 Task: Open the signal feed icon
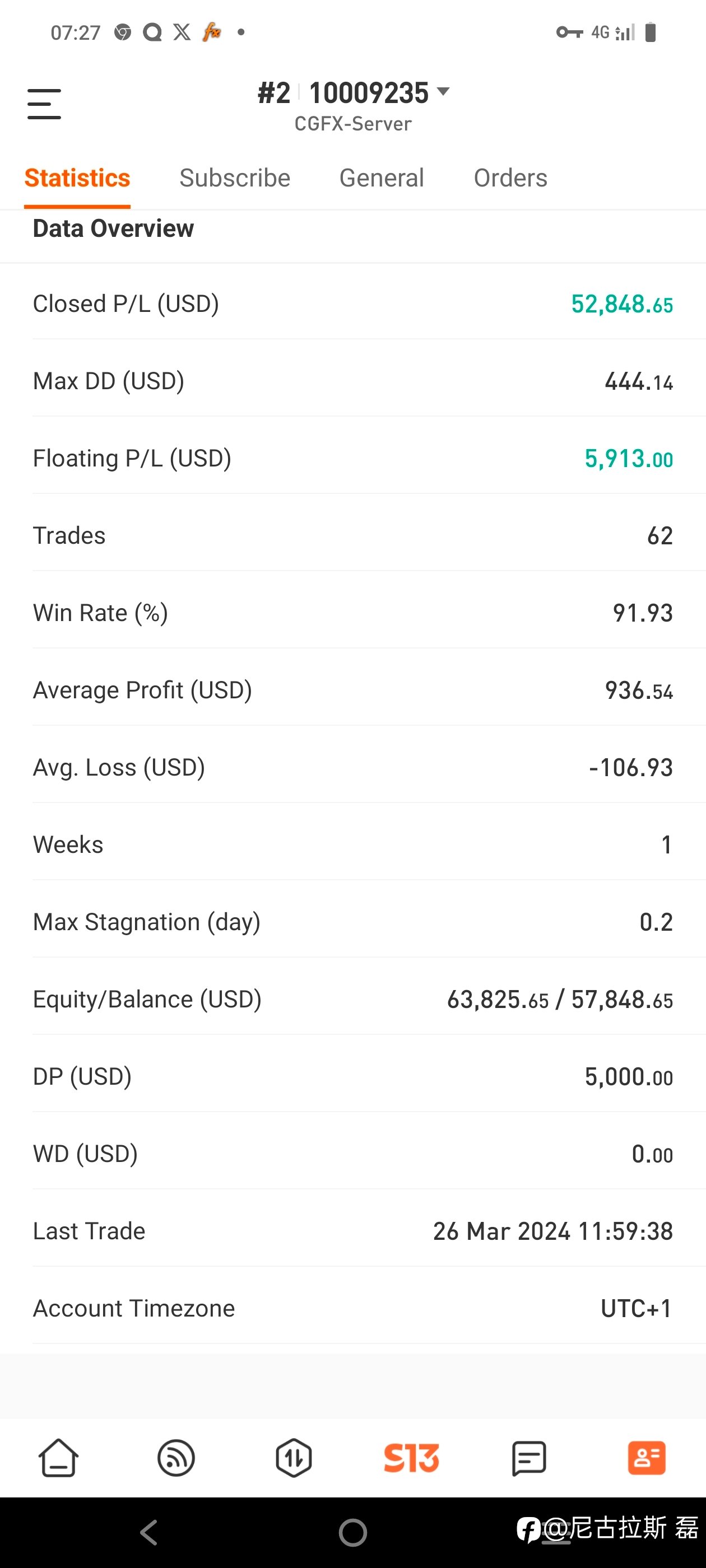(x=176, y=1458)
